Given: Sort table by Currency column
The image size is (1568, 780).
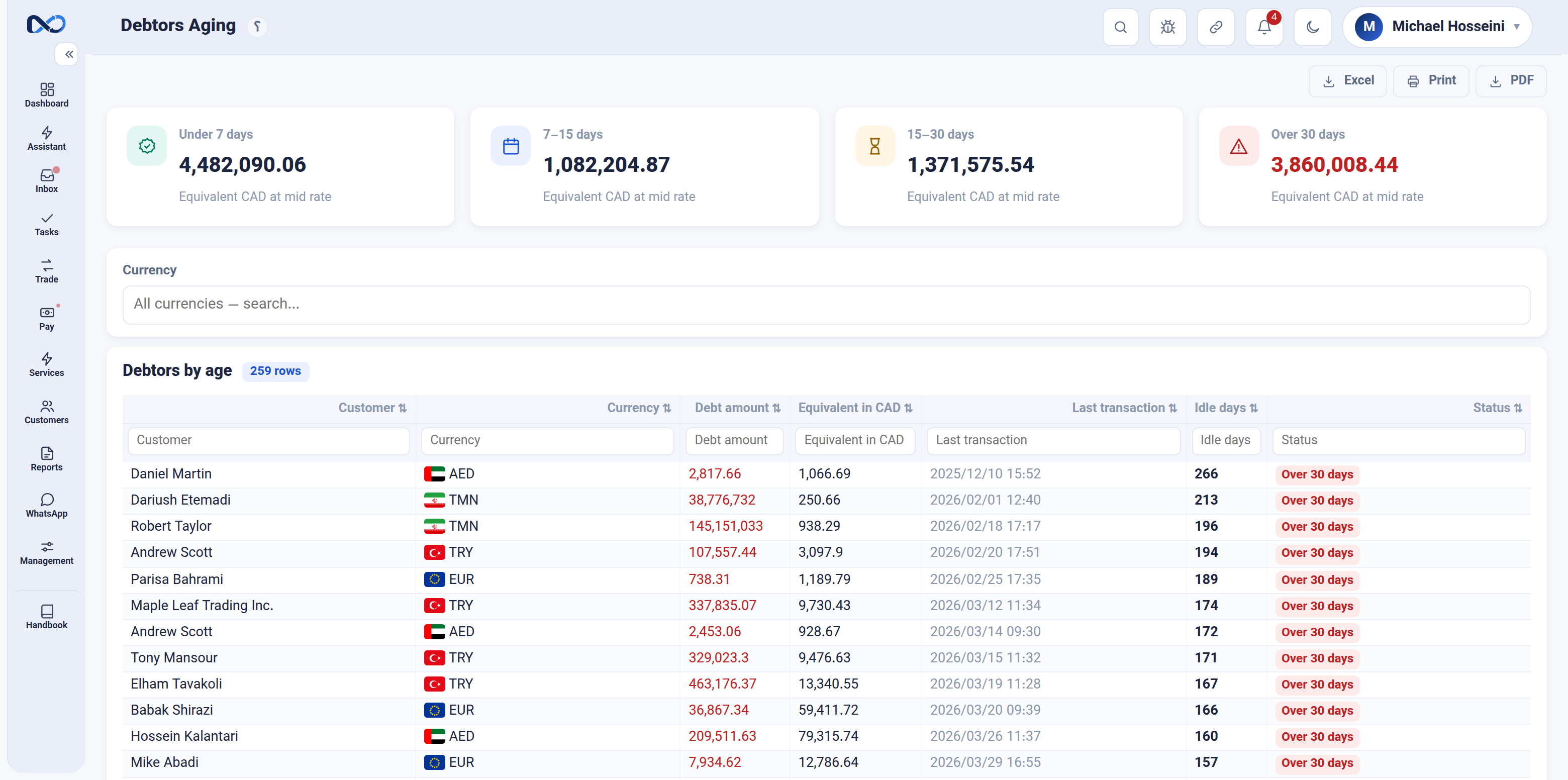Looking at the screenshot, I should click(x=639, y=408).
